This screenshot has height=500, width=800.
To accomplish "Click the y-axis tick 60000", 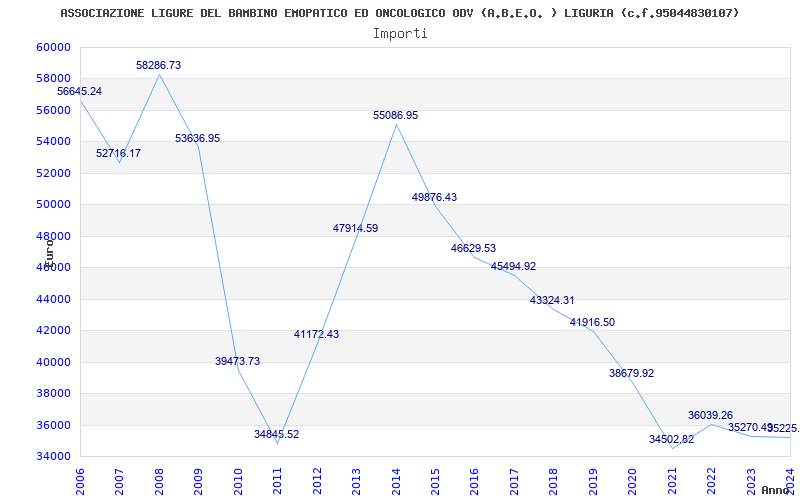I will coord(53,47).
